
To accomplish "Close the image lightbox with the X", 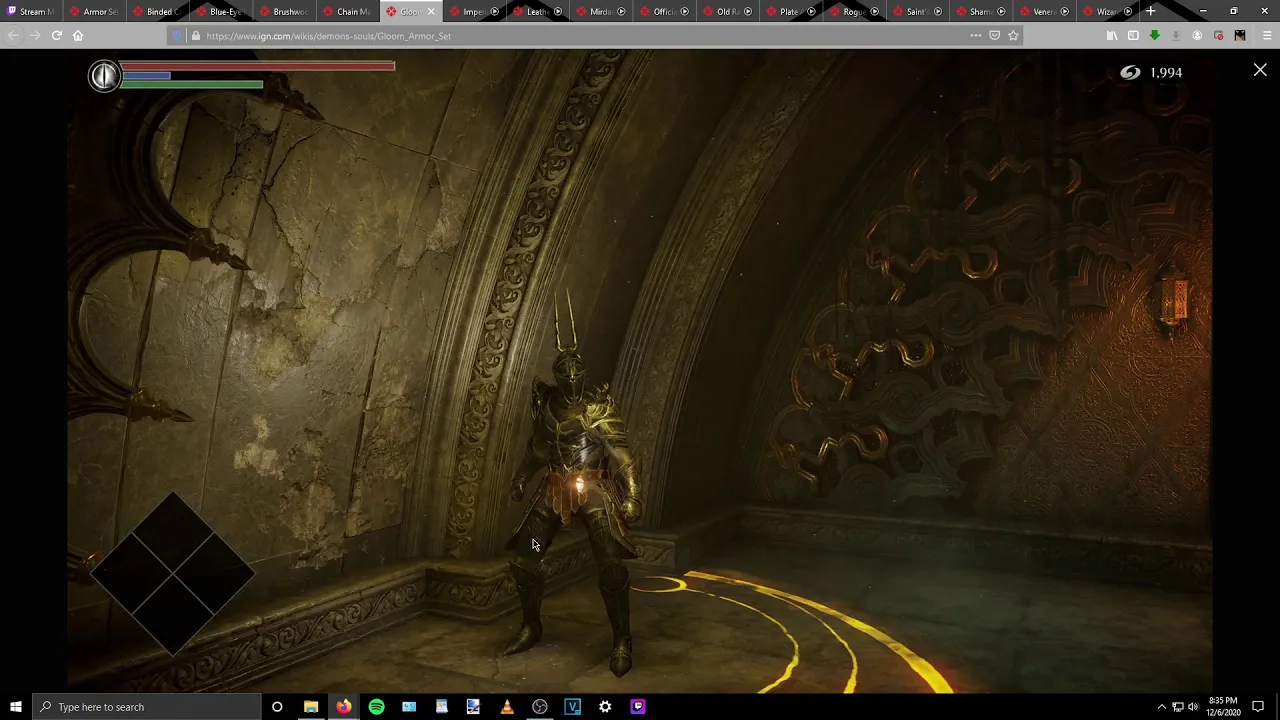I will point(1260,70).
